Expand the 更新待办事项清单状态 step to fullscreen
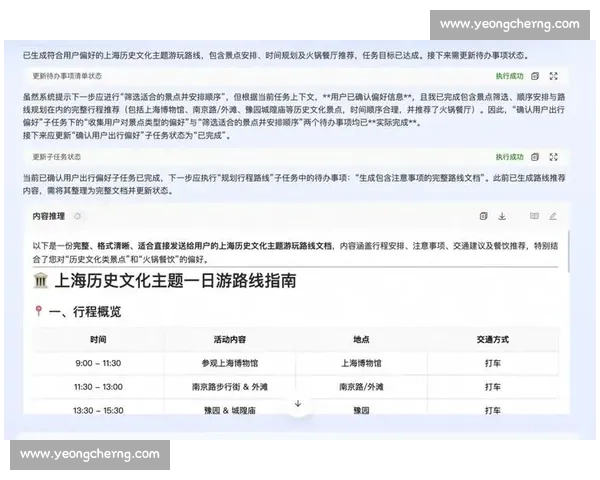The height and width of the screenshot is (480, 600). point(553,76)
